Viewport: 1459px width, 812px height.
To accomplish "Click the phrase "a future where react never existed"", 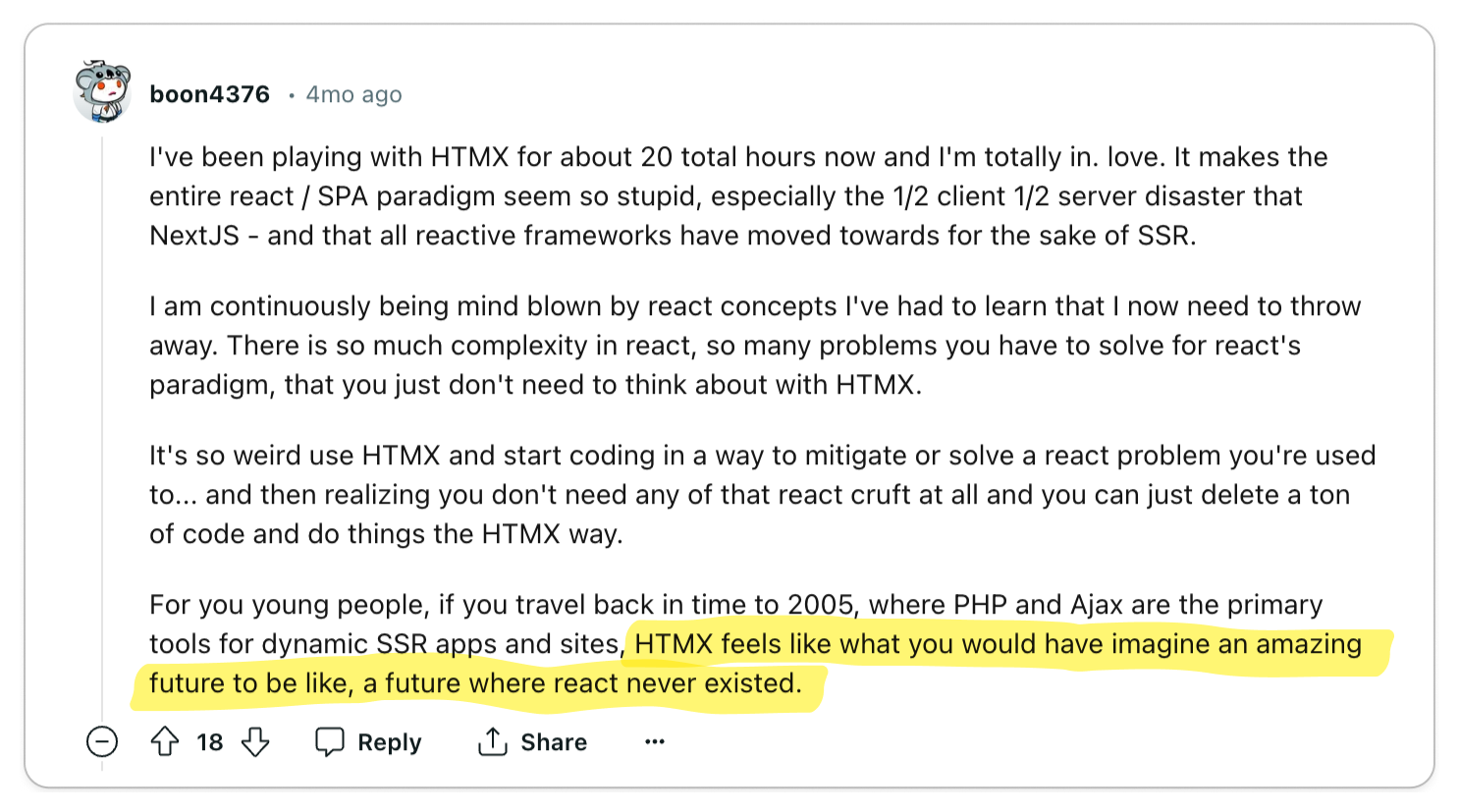I will pos(582,683).
